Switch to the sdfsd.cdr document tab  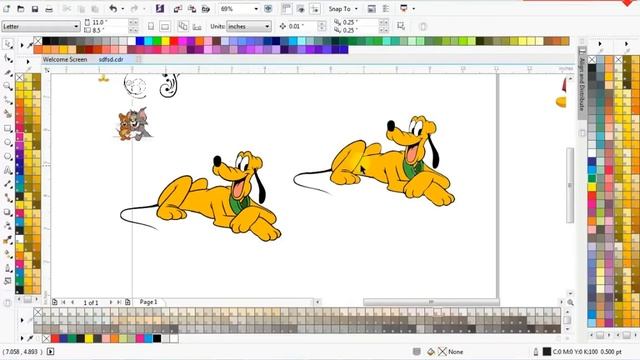click(111, 60)
